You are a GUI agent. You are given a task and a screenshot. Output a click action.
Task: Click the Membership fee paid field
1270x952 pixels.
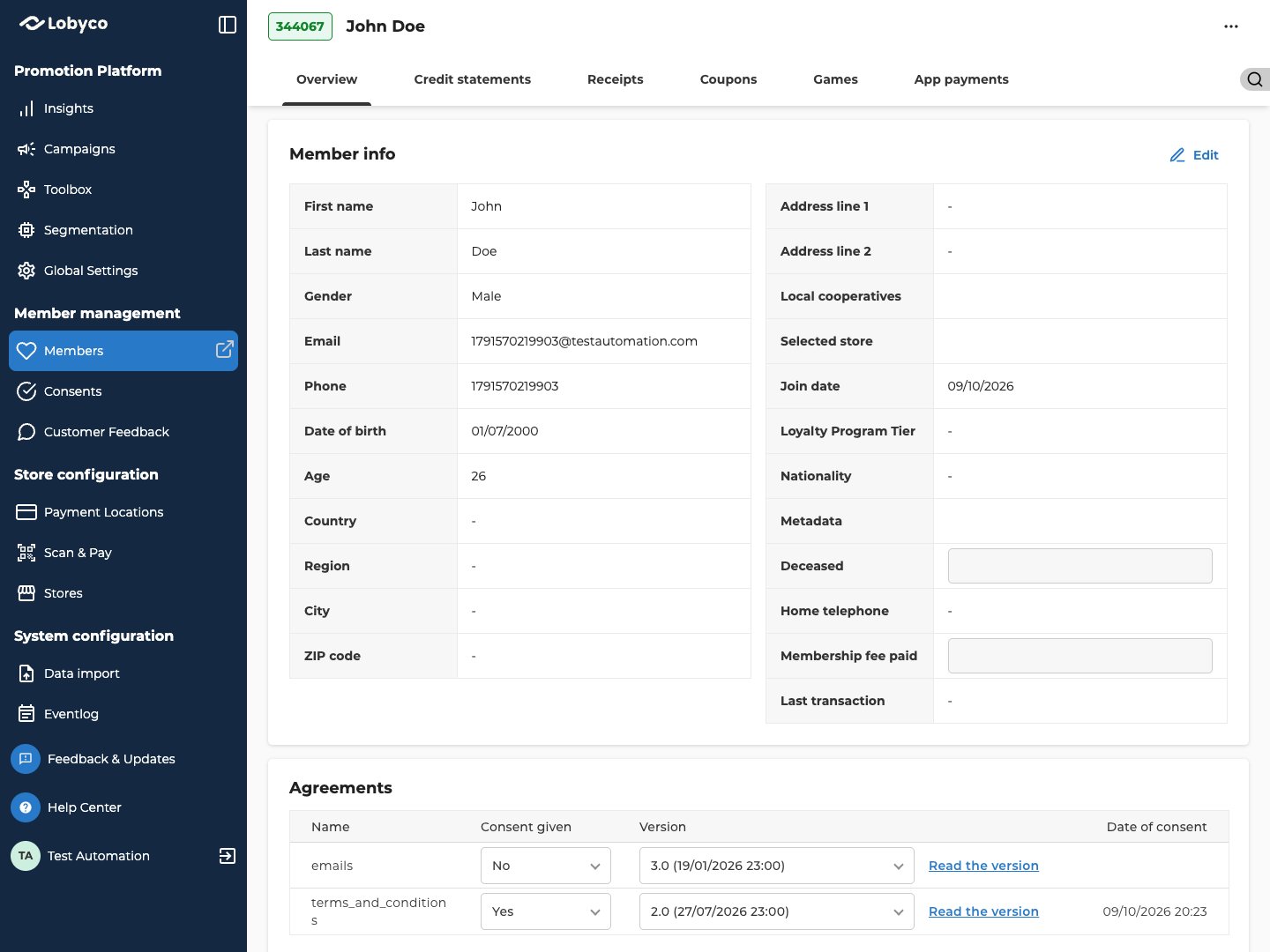[x=1080, y=656]
